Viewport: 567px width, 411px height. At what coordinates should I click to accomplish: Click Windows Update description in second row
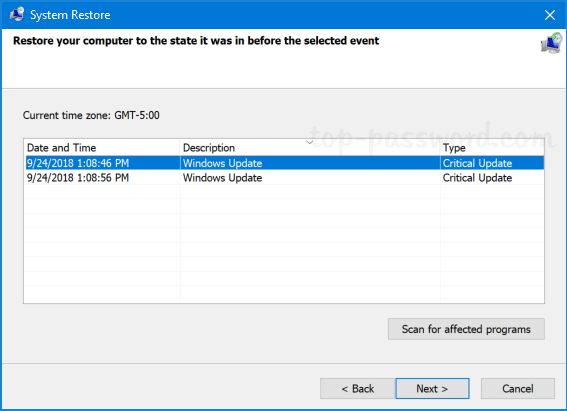tap(222, 178)
